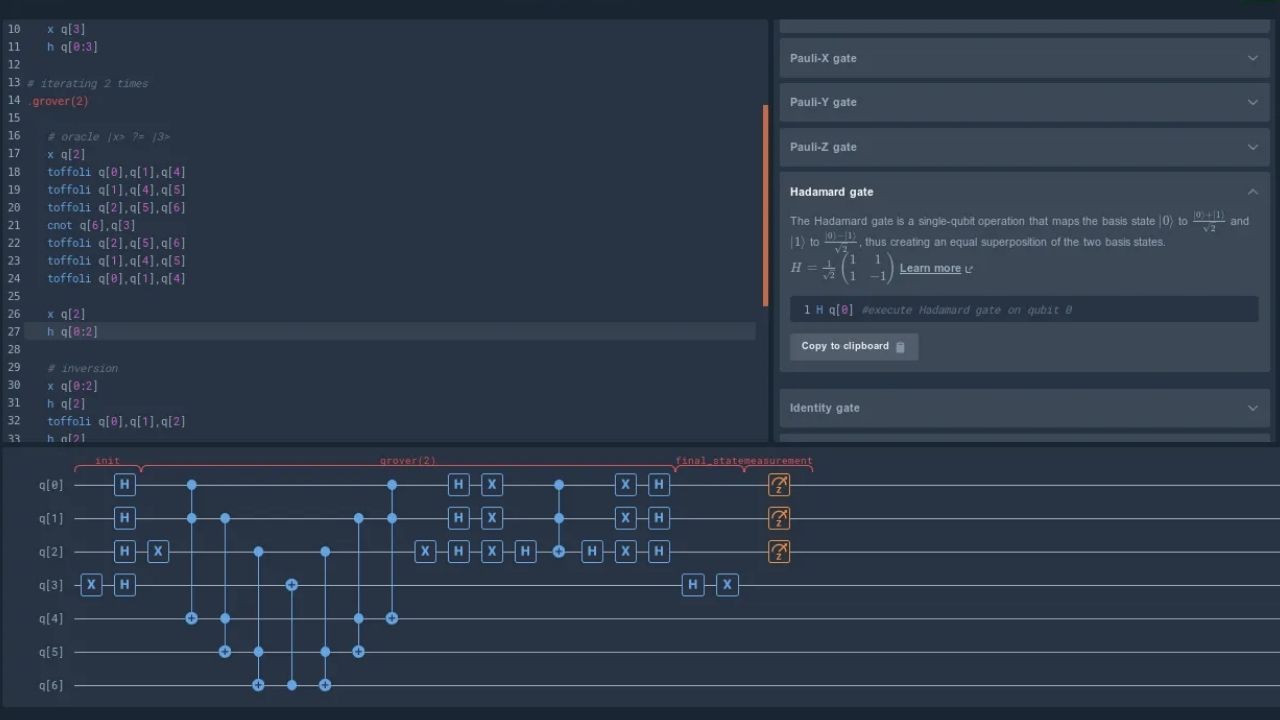Click the Z measurement icon on q[1]
The image size is (1280, 720).
(x=779, y=518)
